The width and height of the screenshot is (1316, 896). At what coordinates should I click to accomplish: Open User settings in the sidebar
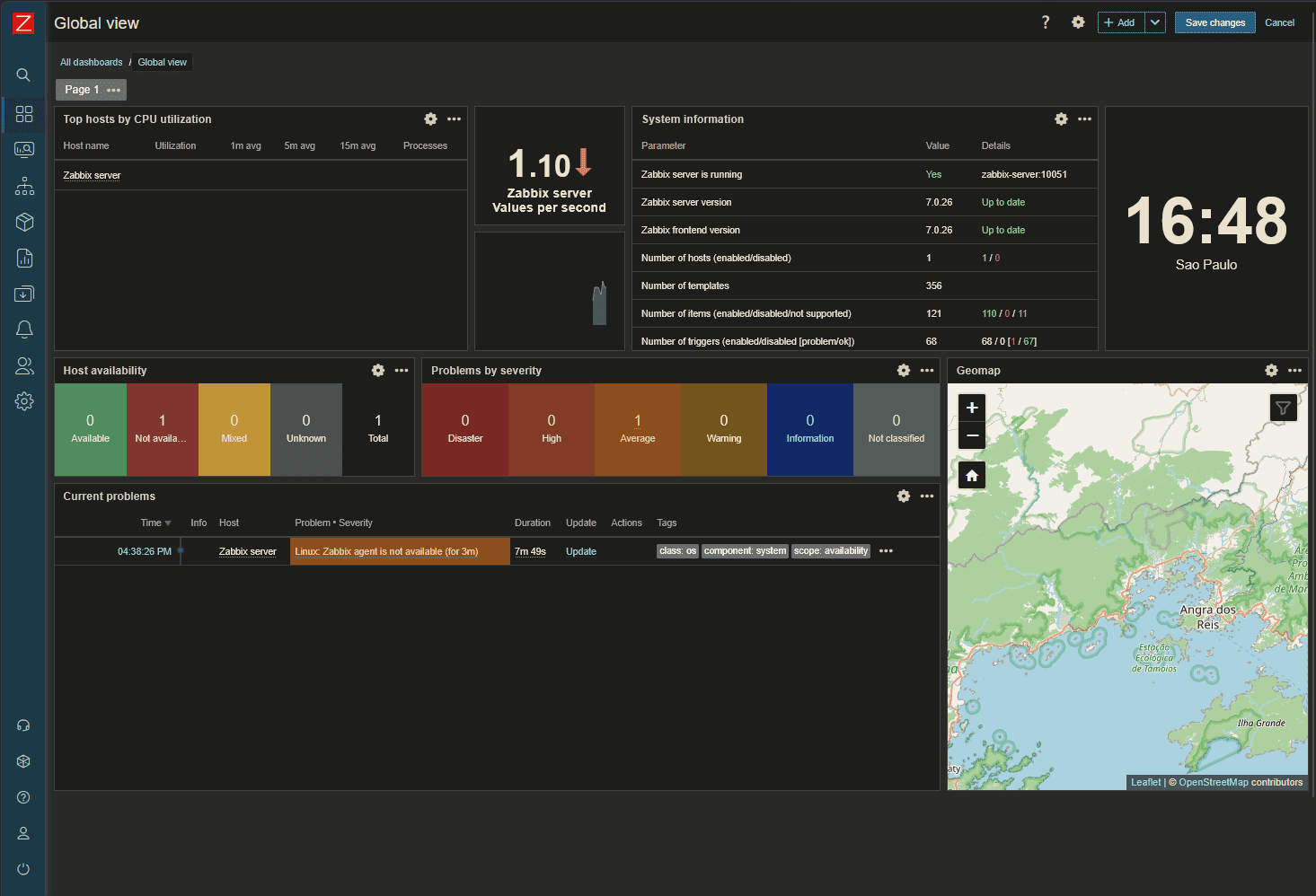(x=23, y=833)
